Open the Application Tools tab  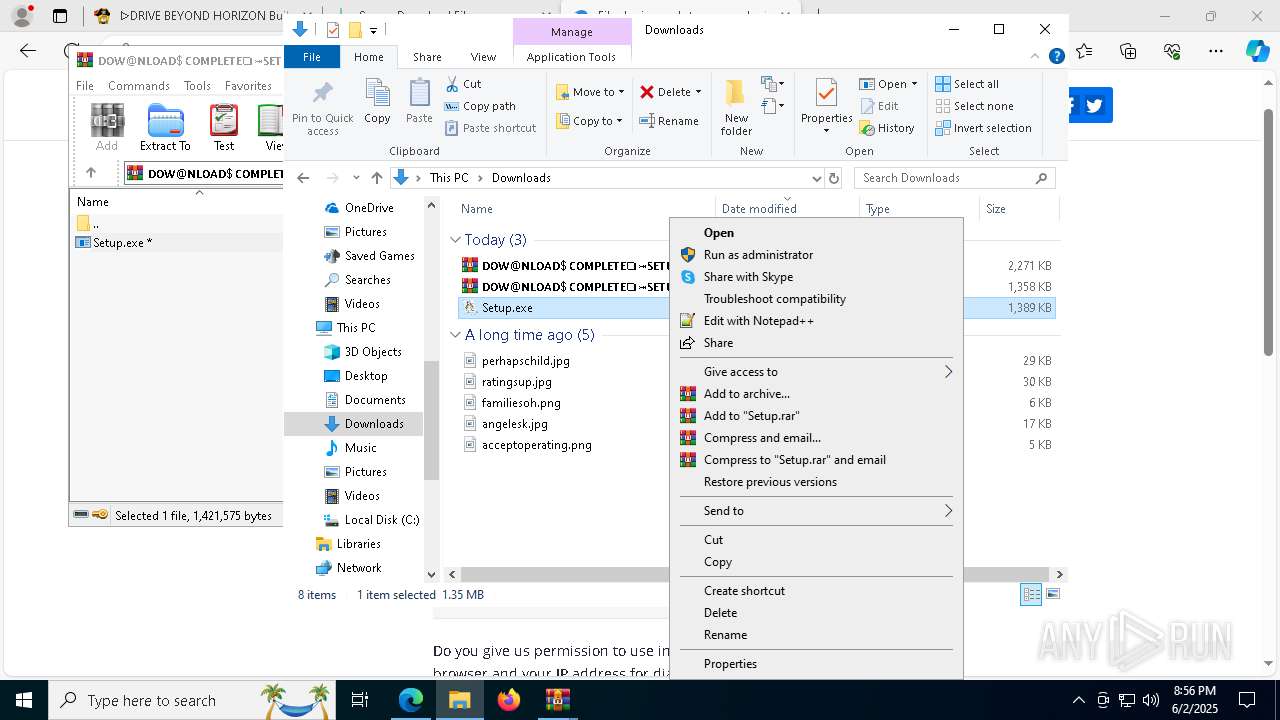pos(571,57)
